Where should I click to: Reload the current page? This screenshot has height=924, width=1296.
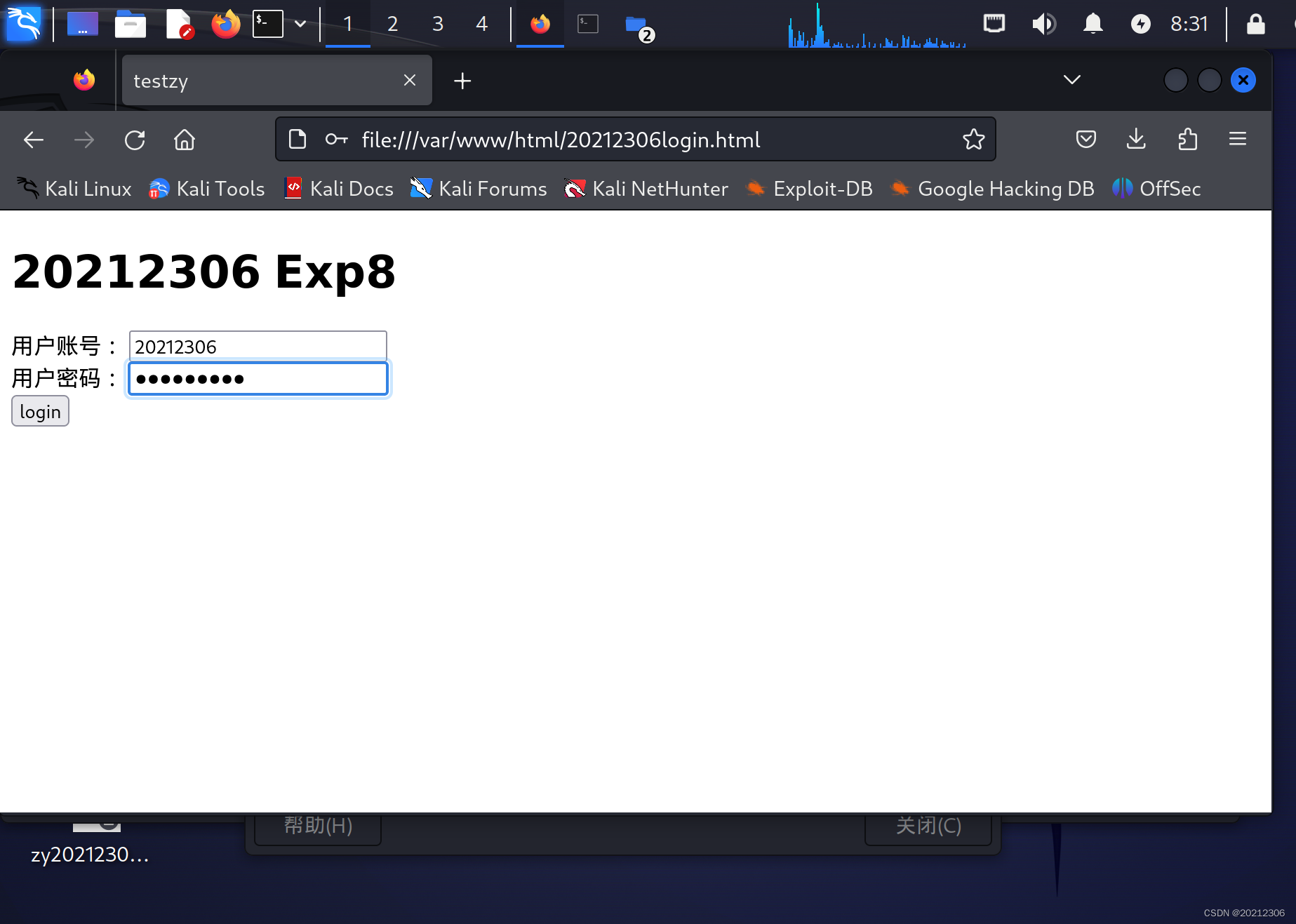pos(135,140)
